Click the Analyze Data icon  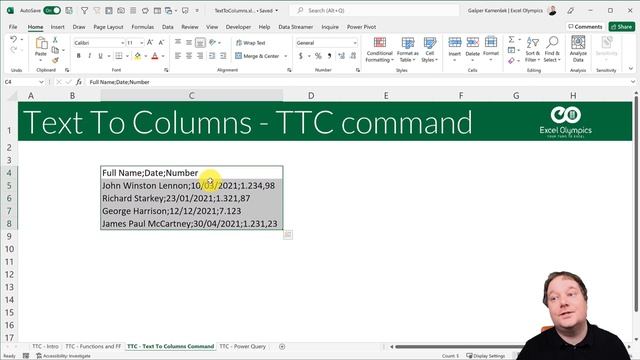pyautogui.click(x=578, y=42)
